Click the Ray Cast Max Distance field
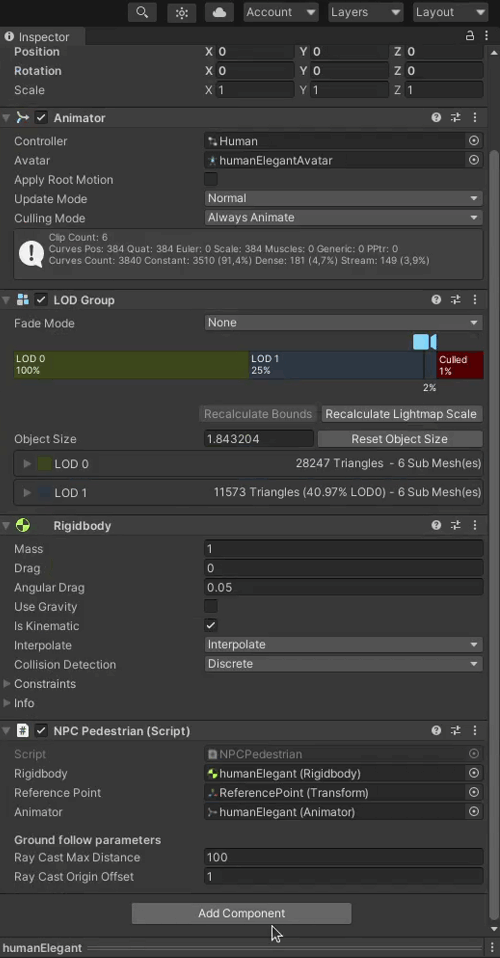The height and width of the screenshot is (958, 500). point(344,857)
